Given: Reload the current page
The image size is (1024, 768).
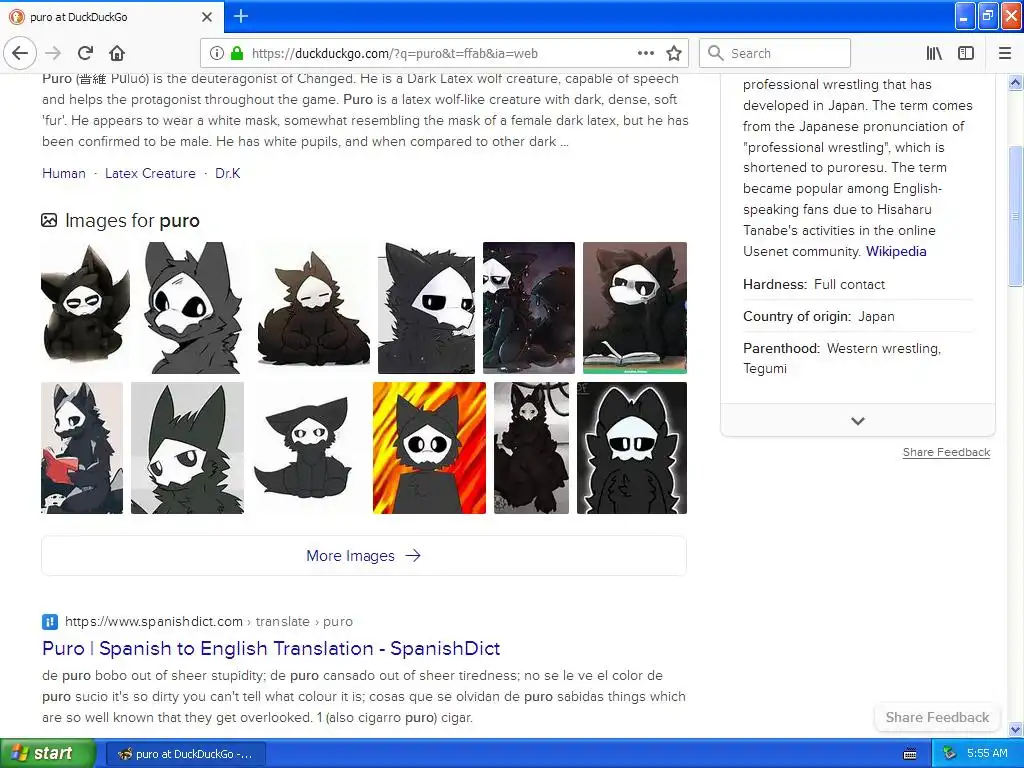Looking at the screenshot, I should (85, 53).
